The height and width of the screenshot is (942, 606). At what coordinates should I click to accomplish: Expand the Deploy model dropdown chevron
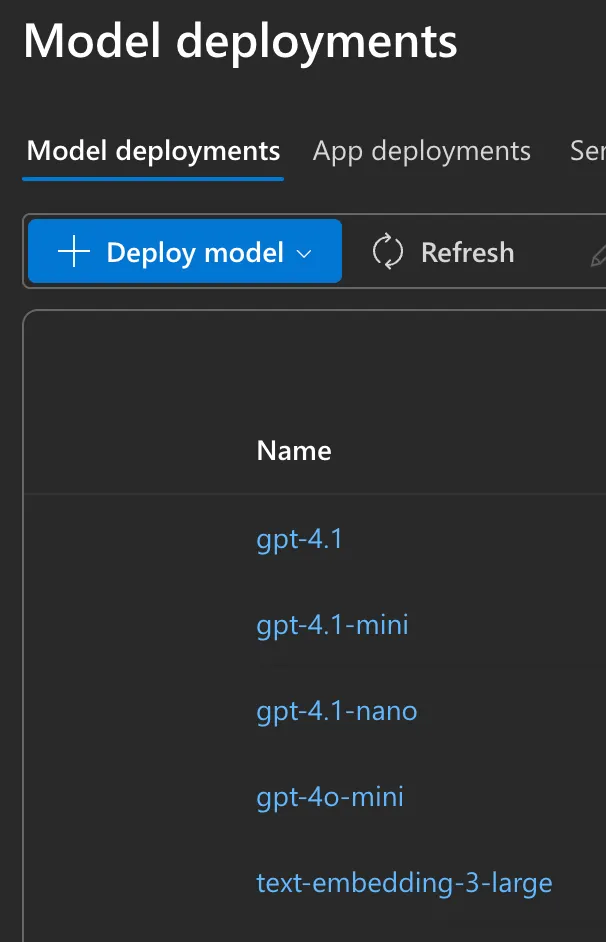click(303, 254)
